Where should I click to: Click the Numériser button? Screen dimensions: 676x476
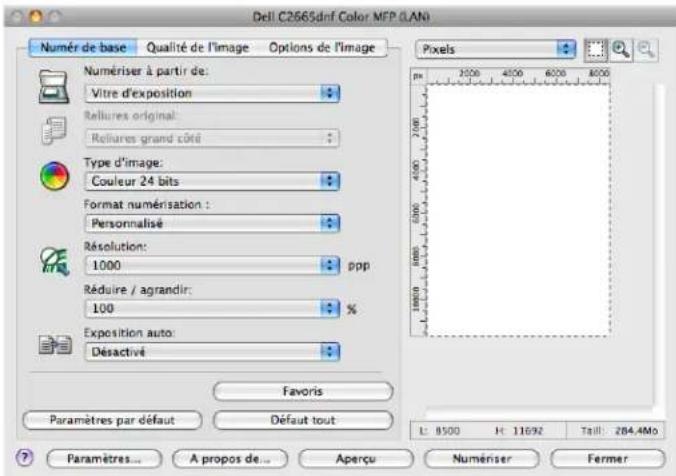click(x=482, y=459)
